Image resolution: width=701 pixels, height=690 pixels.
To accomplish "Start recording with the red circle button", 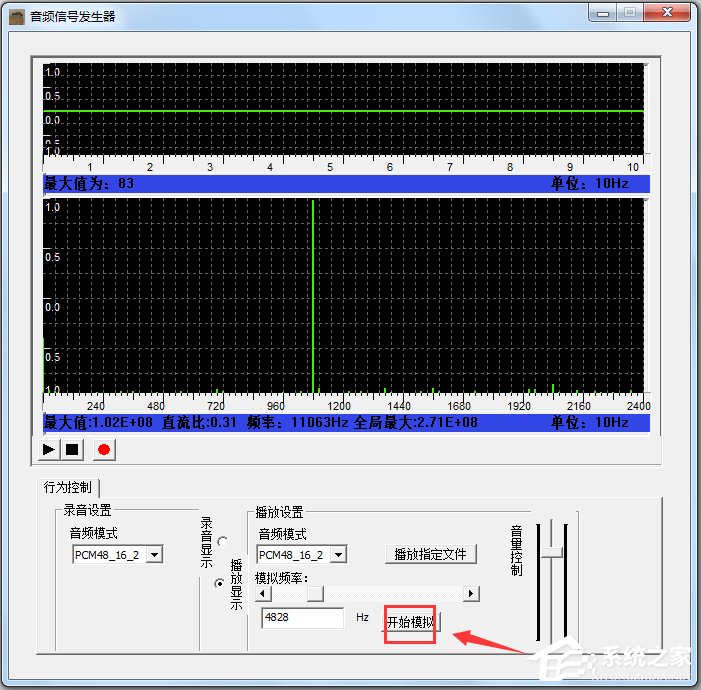I will coord(104,449).
